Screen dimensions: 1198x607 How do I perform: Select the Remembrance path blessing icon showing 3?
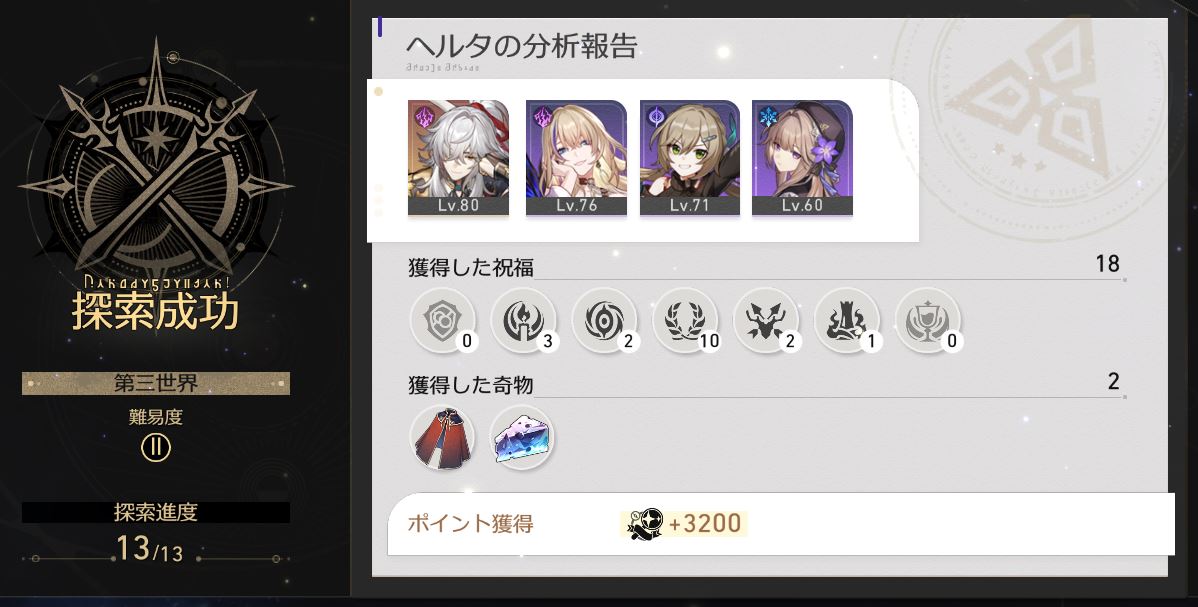point(523,320)
